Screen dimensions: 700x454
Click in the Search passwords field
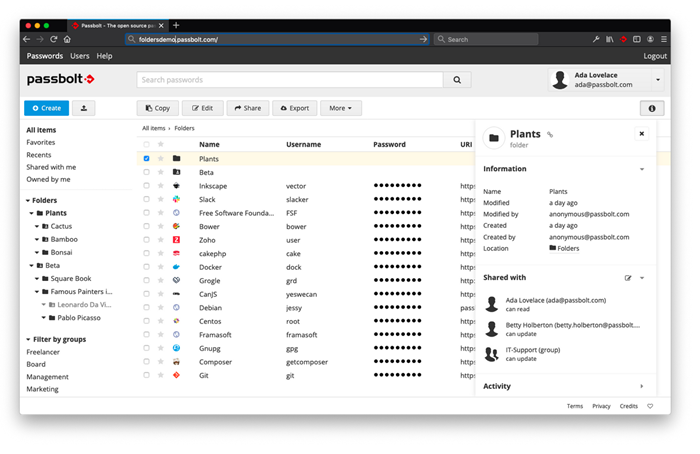[290, 80]
